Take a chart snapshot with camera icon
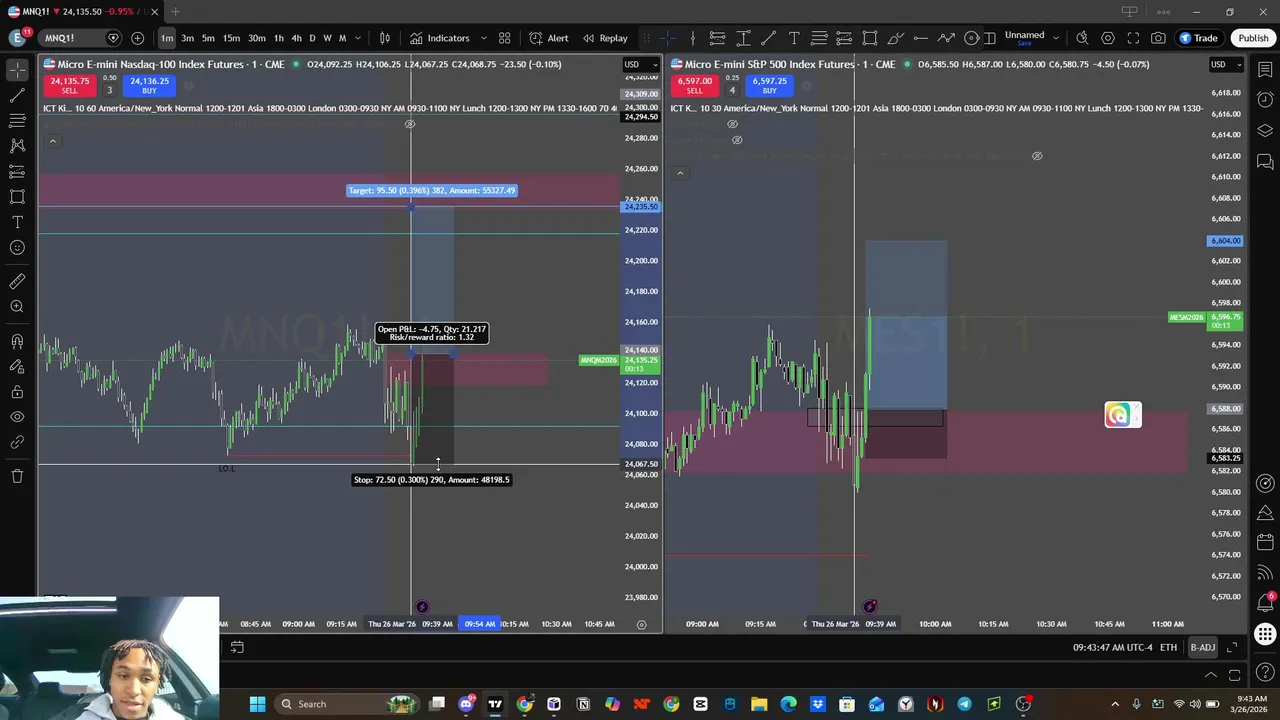Viewport: 1280px width, 720px height. (1158, 38)
